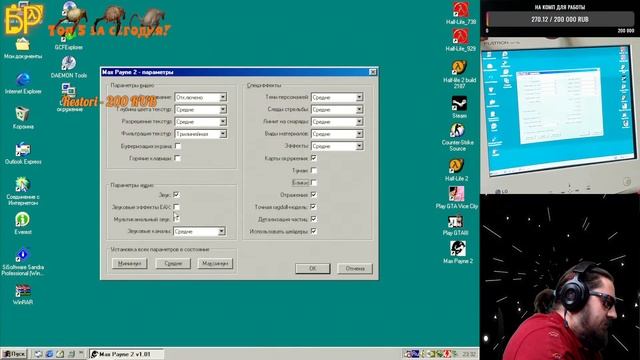
Task: Open the Глубина цвета текстур dropdown
Action: click(200, 109)
